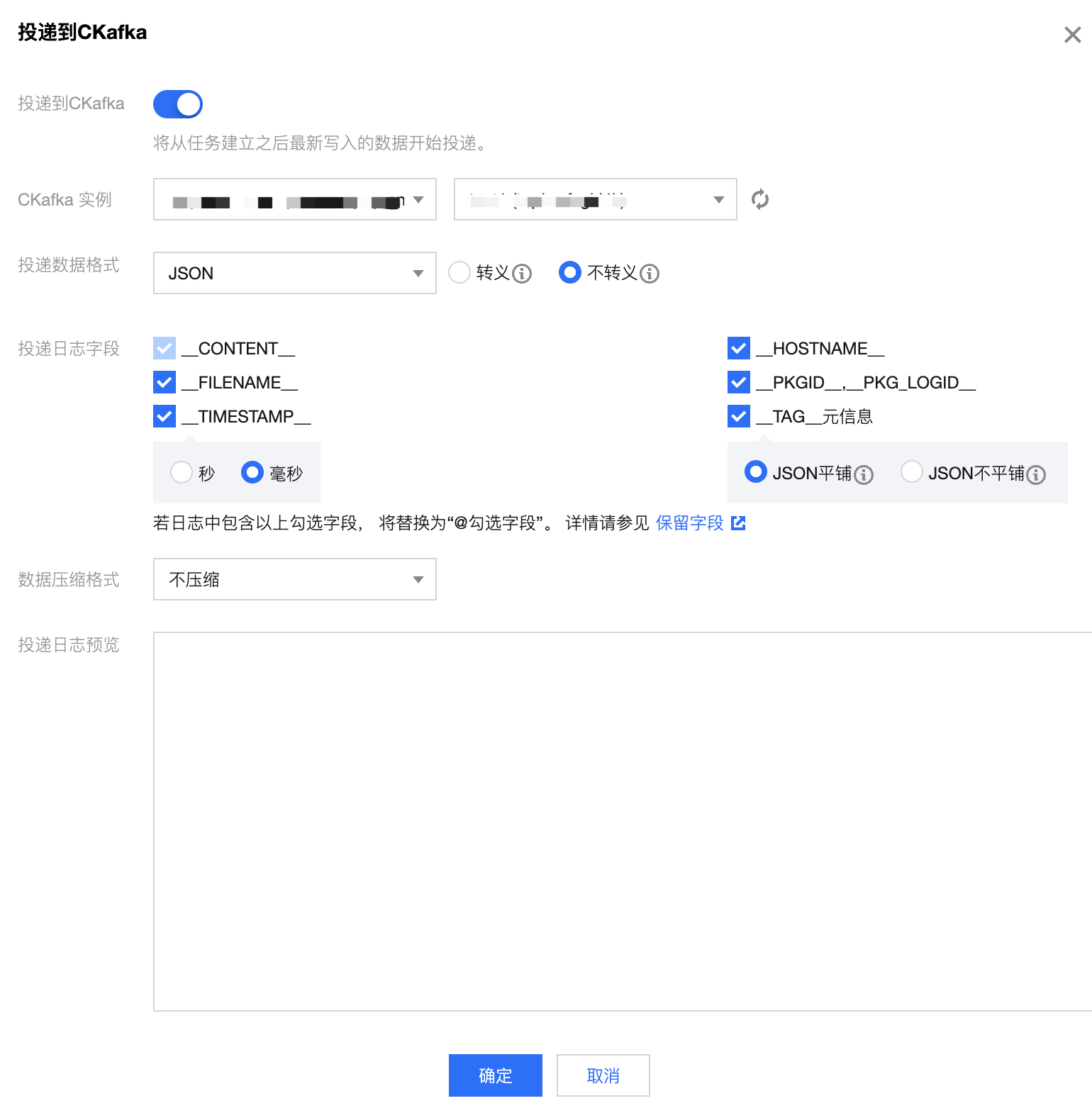1092x1113 pixels.
Task: Click the refresh icon next to CKafka instance
Action: (x=759, y=199)
